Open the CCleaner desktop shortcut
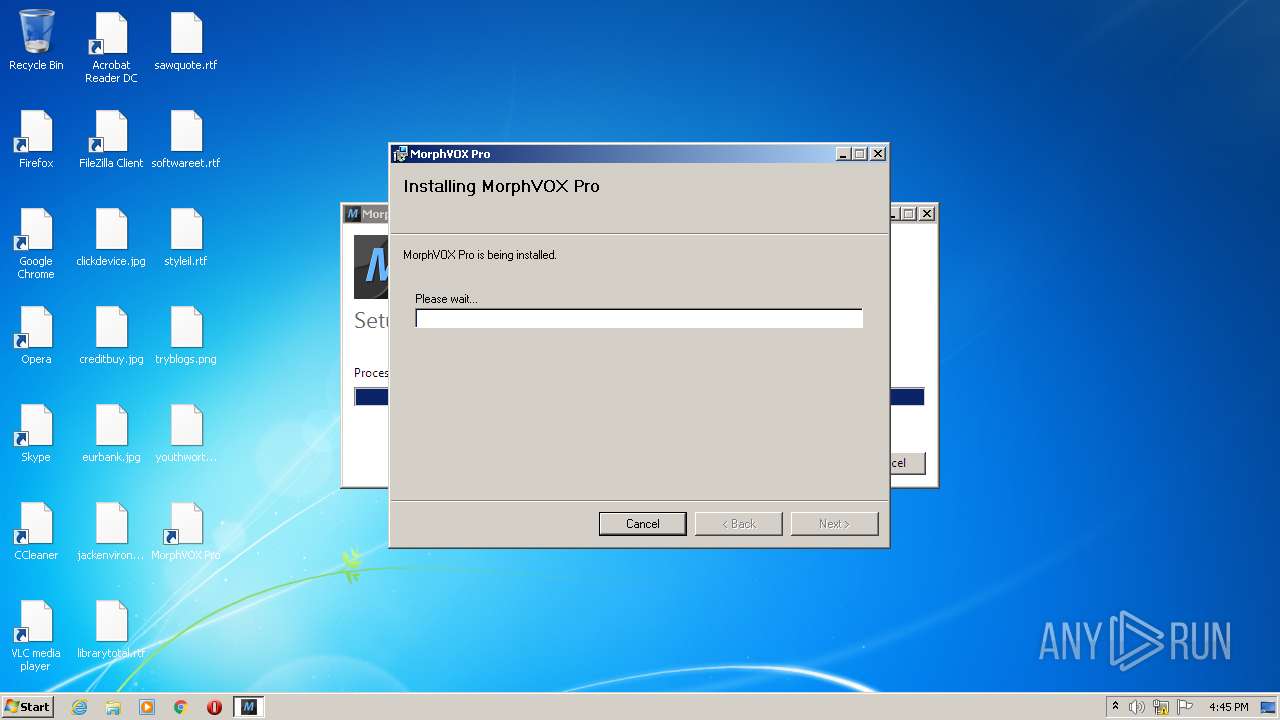 point(36,530)
